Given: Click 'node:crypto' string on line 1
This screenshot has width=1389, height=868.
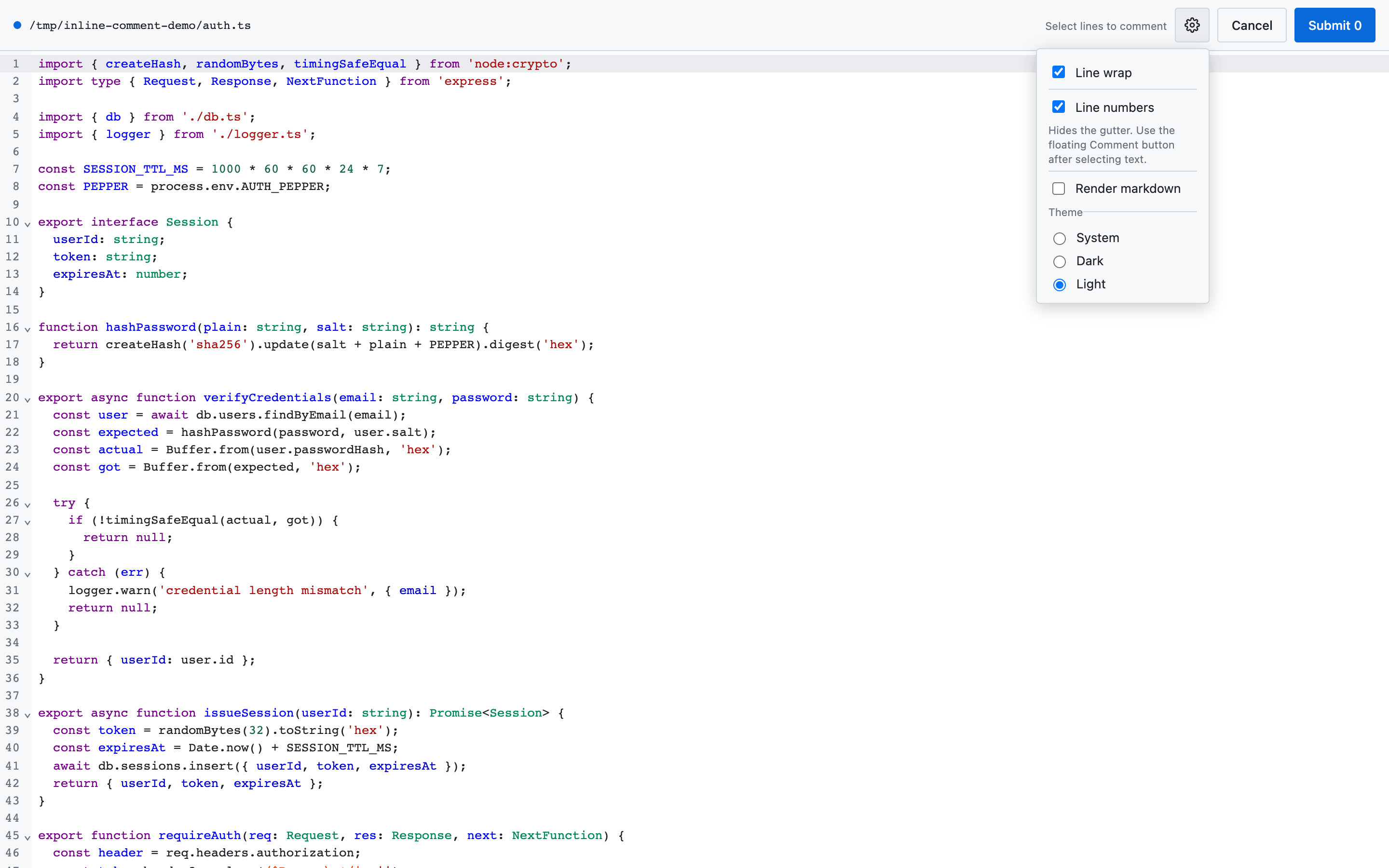Looking at the screenshot, I should click(516, 64).
